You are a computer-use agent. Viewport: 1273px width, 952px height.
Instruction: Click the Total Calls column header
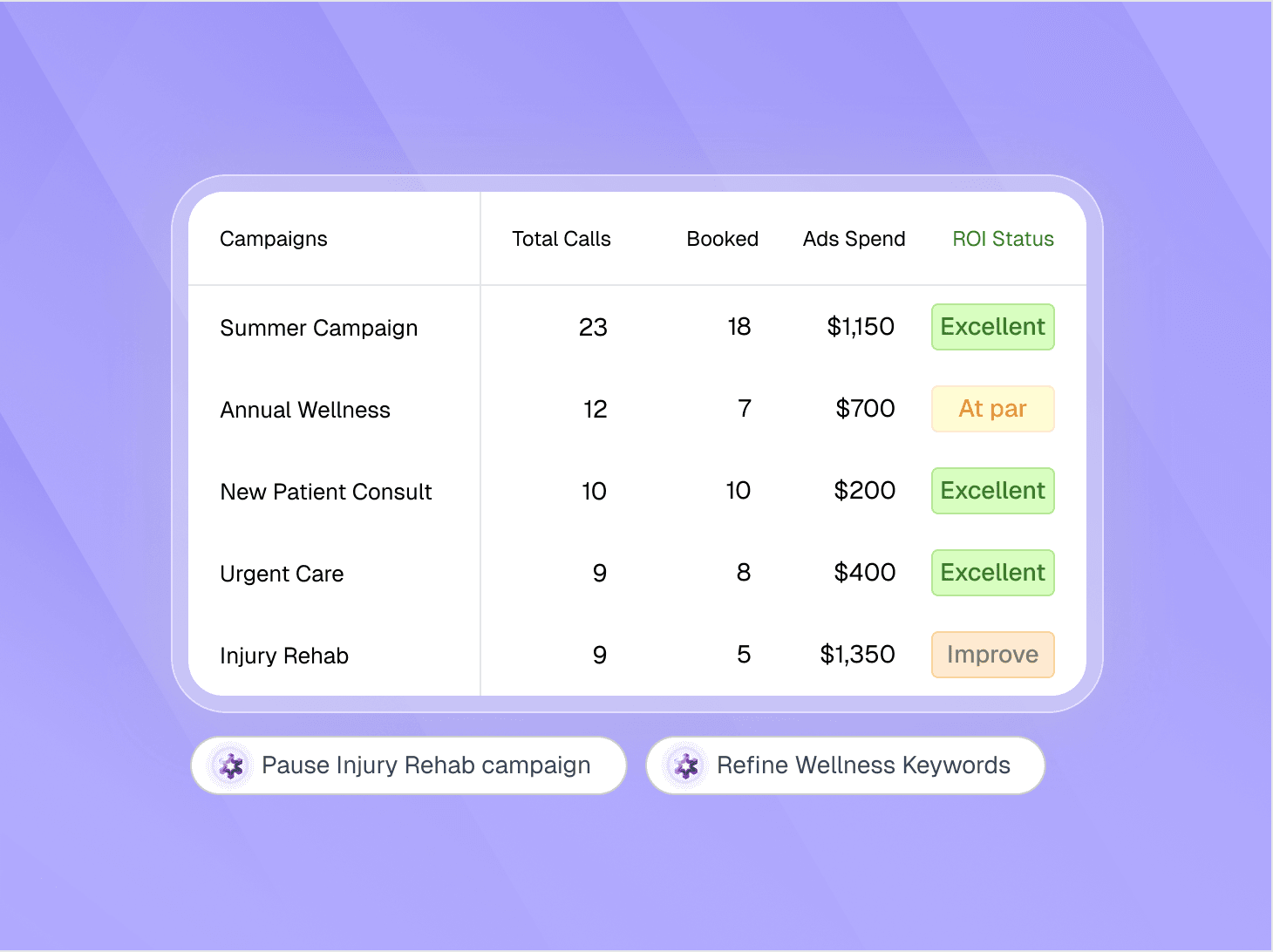[561, 239]
